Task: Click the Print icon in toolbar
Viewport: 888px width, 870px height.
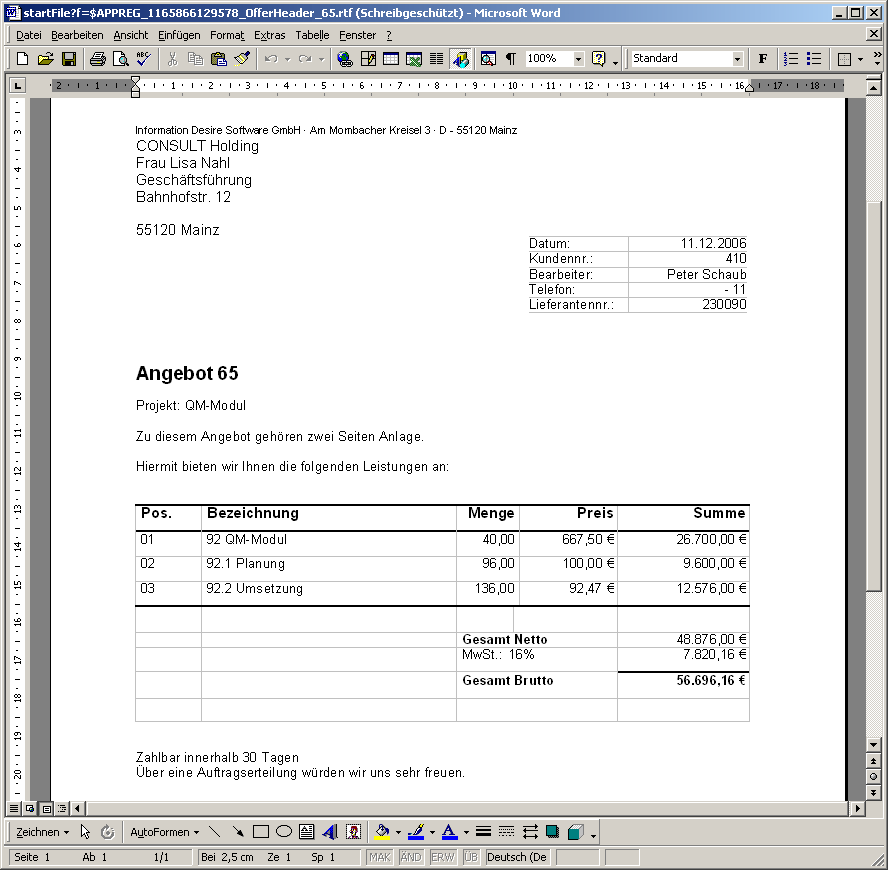Action: (98, 59)
